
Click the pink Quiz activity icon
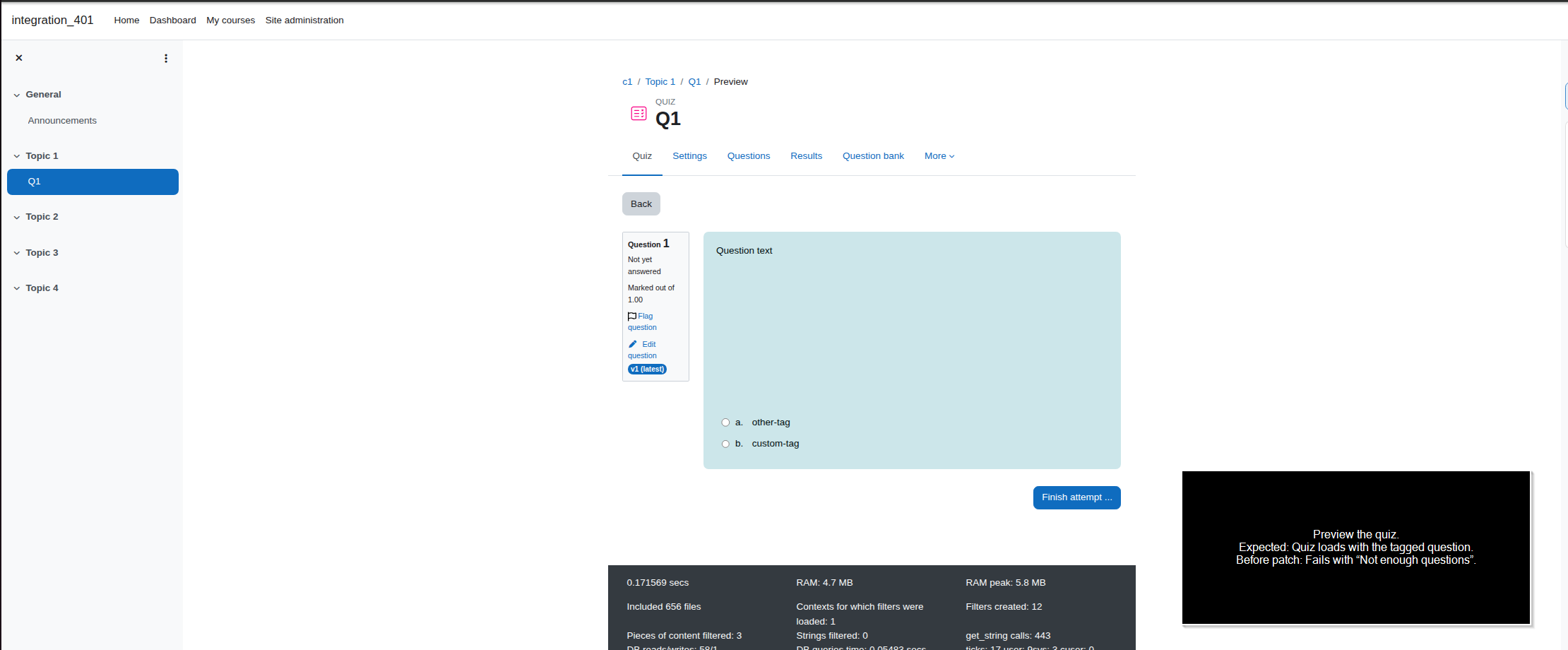[639, 113]
